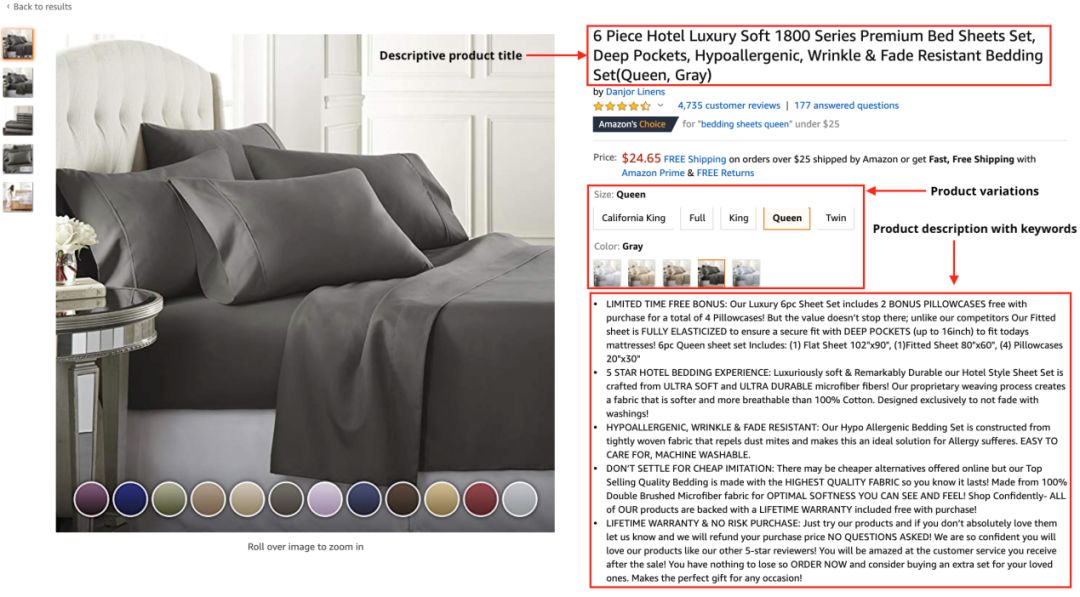Choose the beige second color swatch
Image resolution: width=1080 pixels, height=597 pixels.
pyautogui.click(x=641, y=273)
